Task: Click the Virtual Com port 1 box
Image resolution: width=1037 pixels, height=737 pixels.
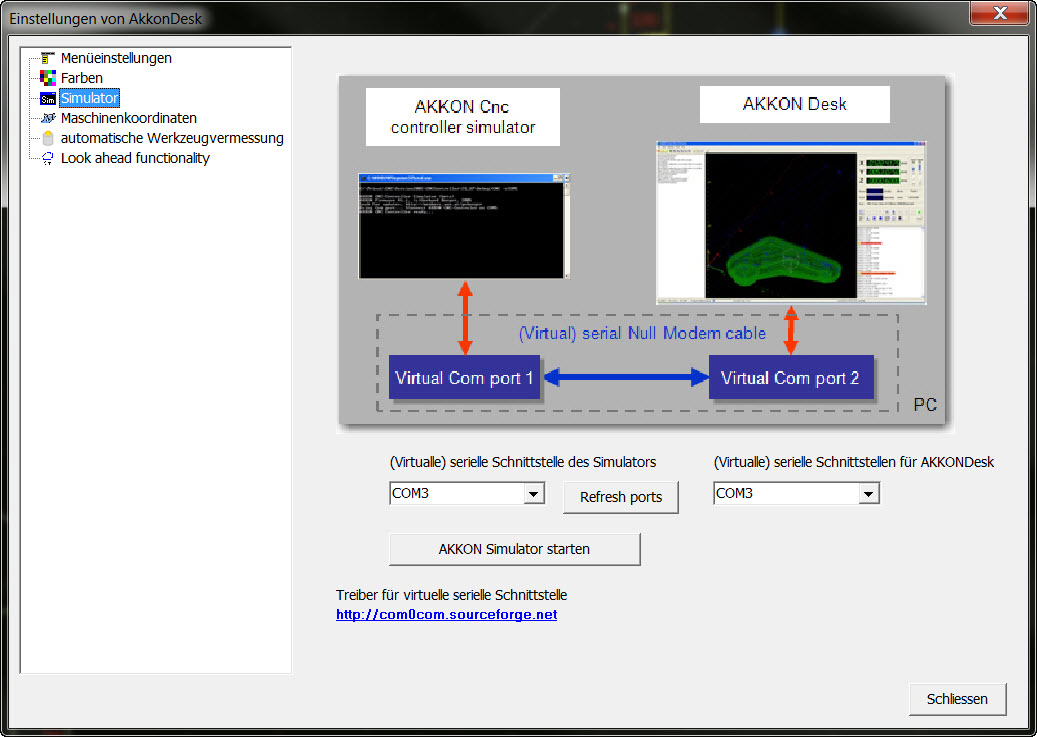Action: 464,378
